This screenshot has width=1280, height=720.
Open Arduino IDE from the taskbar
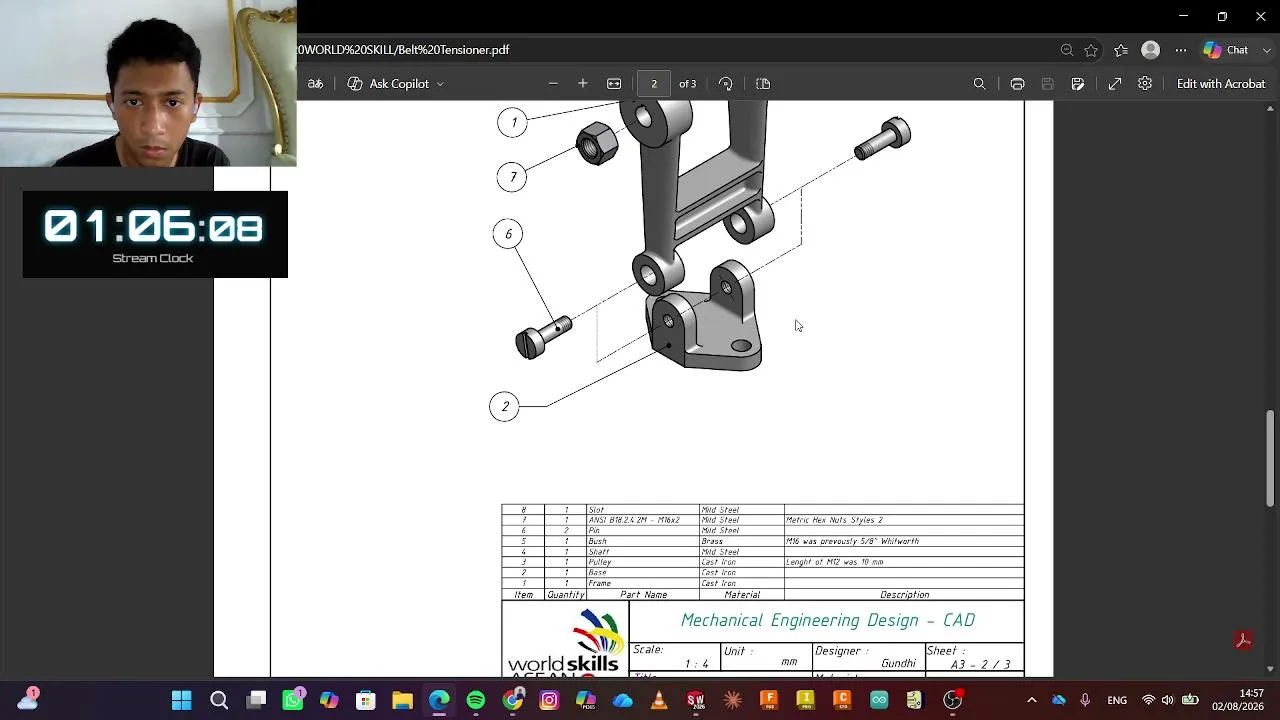(x=879, y=700)
